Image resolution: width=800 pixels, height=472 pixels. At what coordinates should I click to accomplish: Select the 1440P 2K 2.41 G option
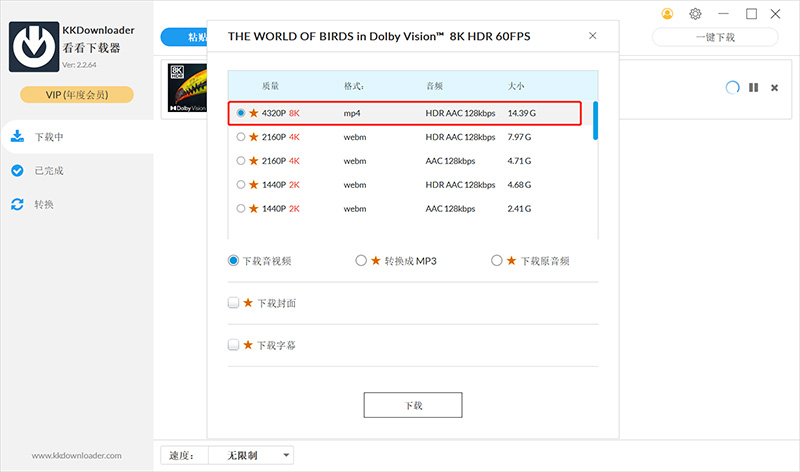(x=241, y=209)
